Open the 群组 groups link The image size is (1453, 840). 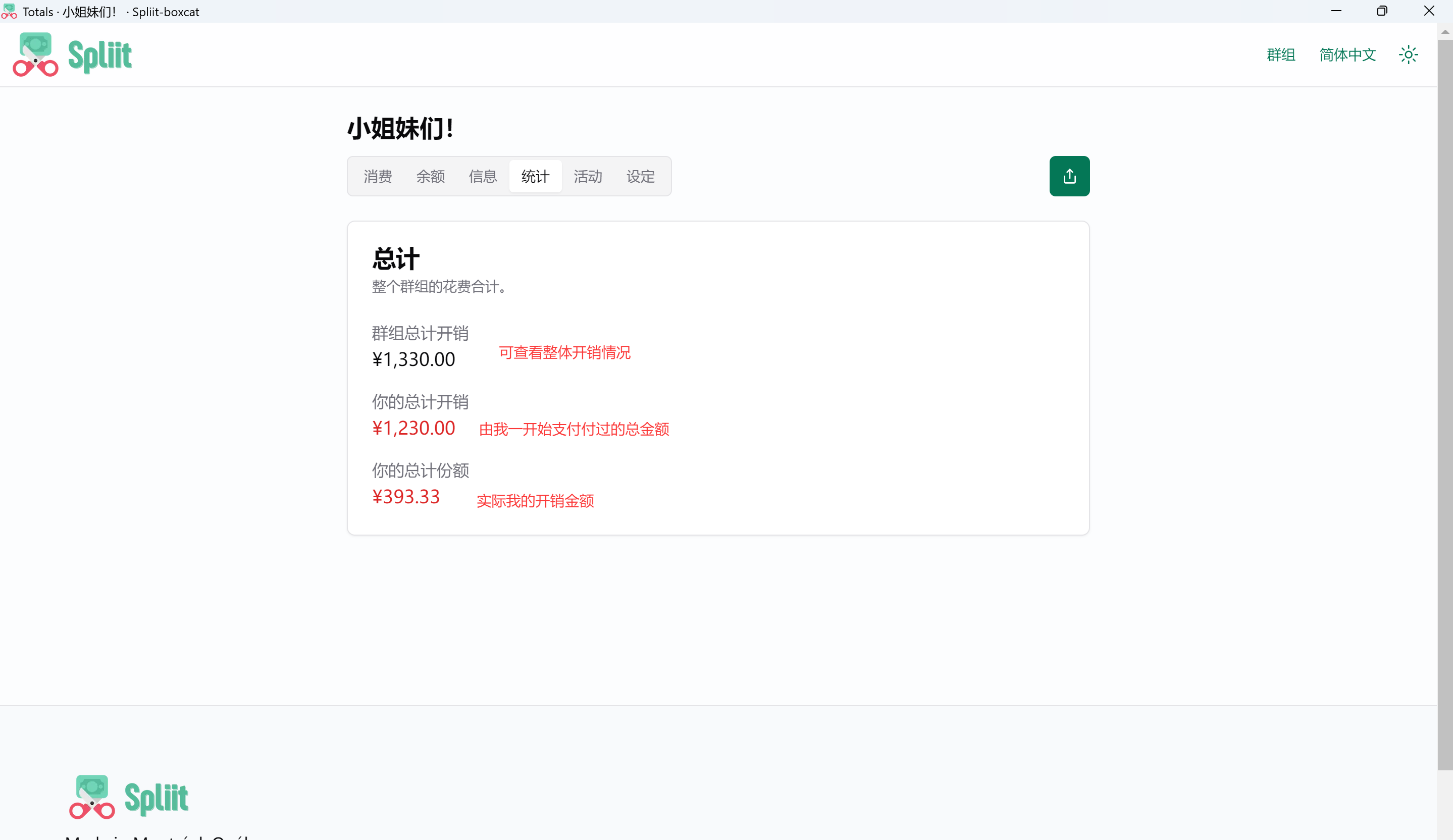tap(1281, 55)
